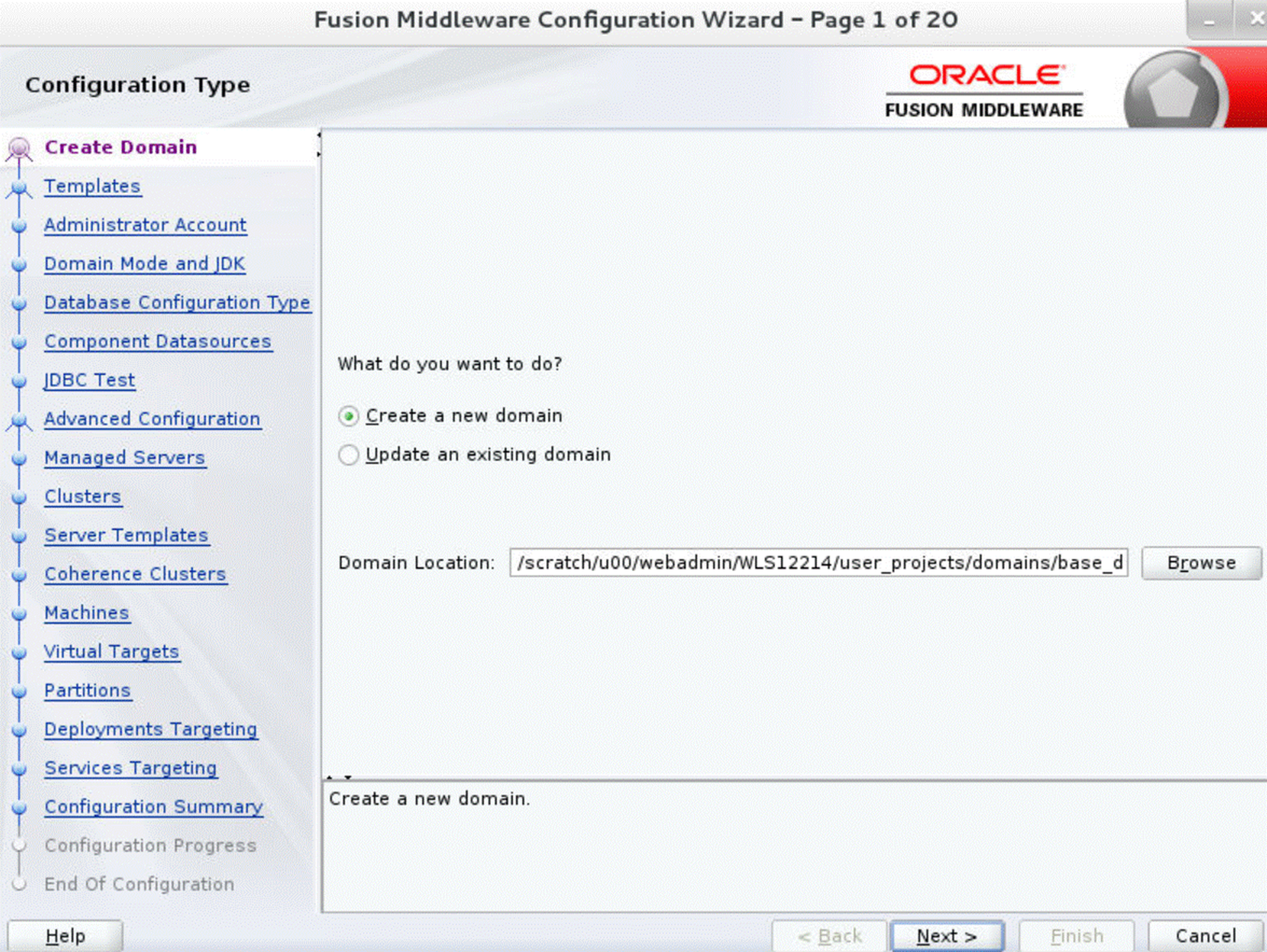Click the Next button to proceed
This screenshot has width=1267, height=952.
tap(946, 935)
